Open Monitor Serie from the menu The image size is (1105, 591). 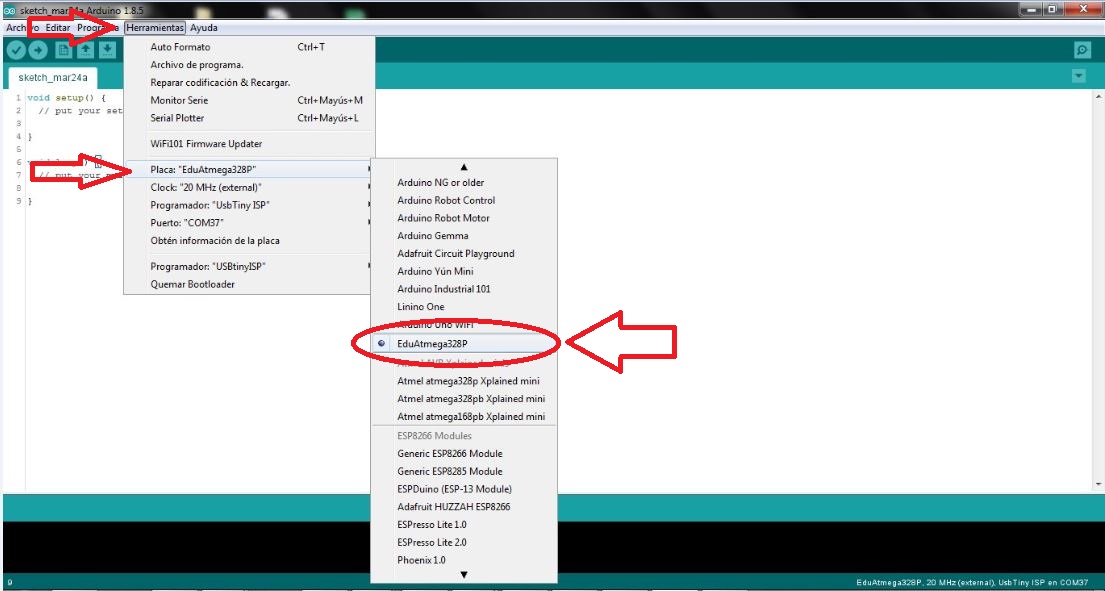[x=249, y=100]
